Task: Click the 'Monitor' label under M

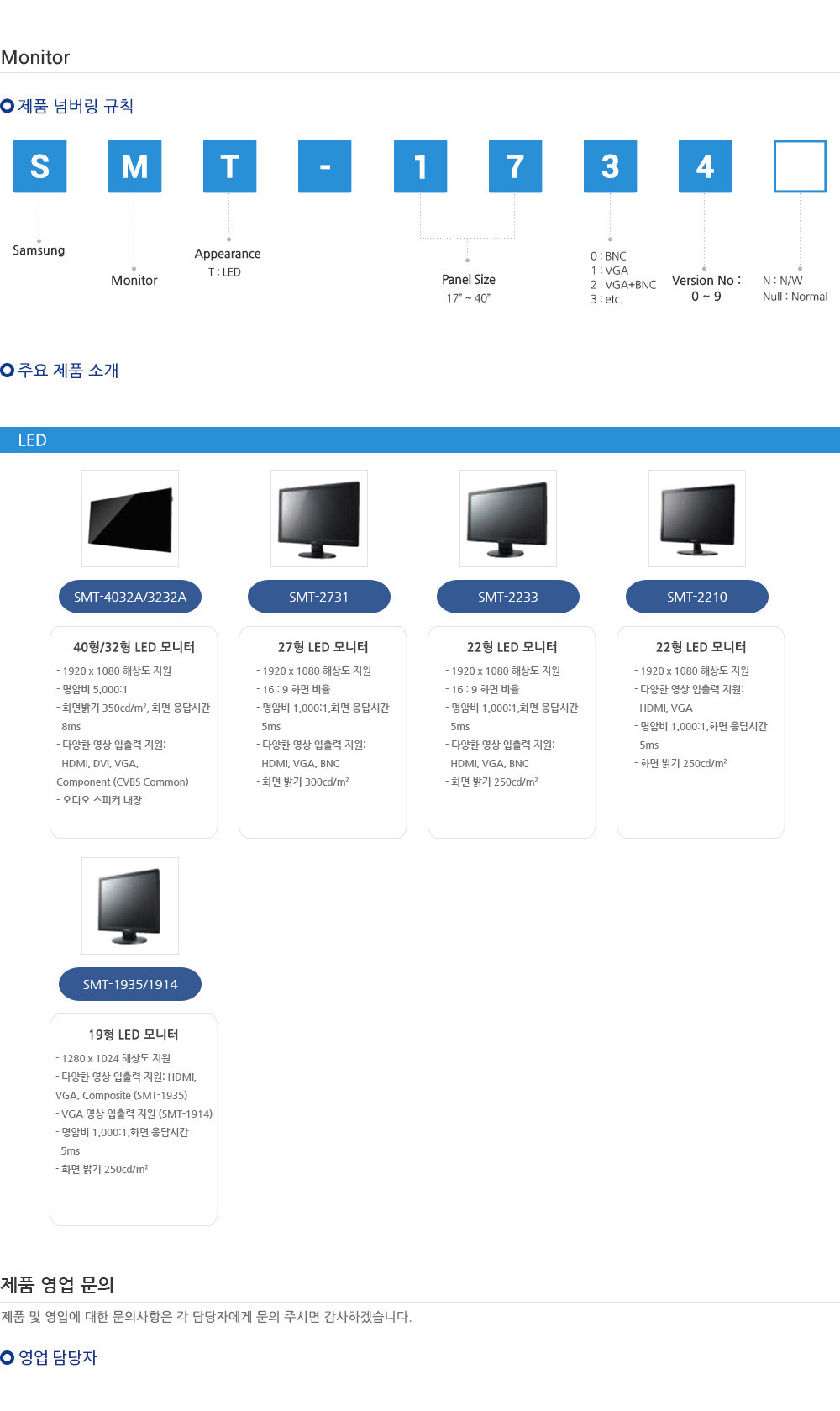Action: click(134, 281)
